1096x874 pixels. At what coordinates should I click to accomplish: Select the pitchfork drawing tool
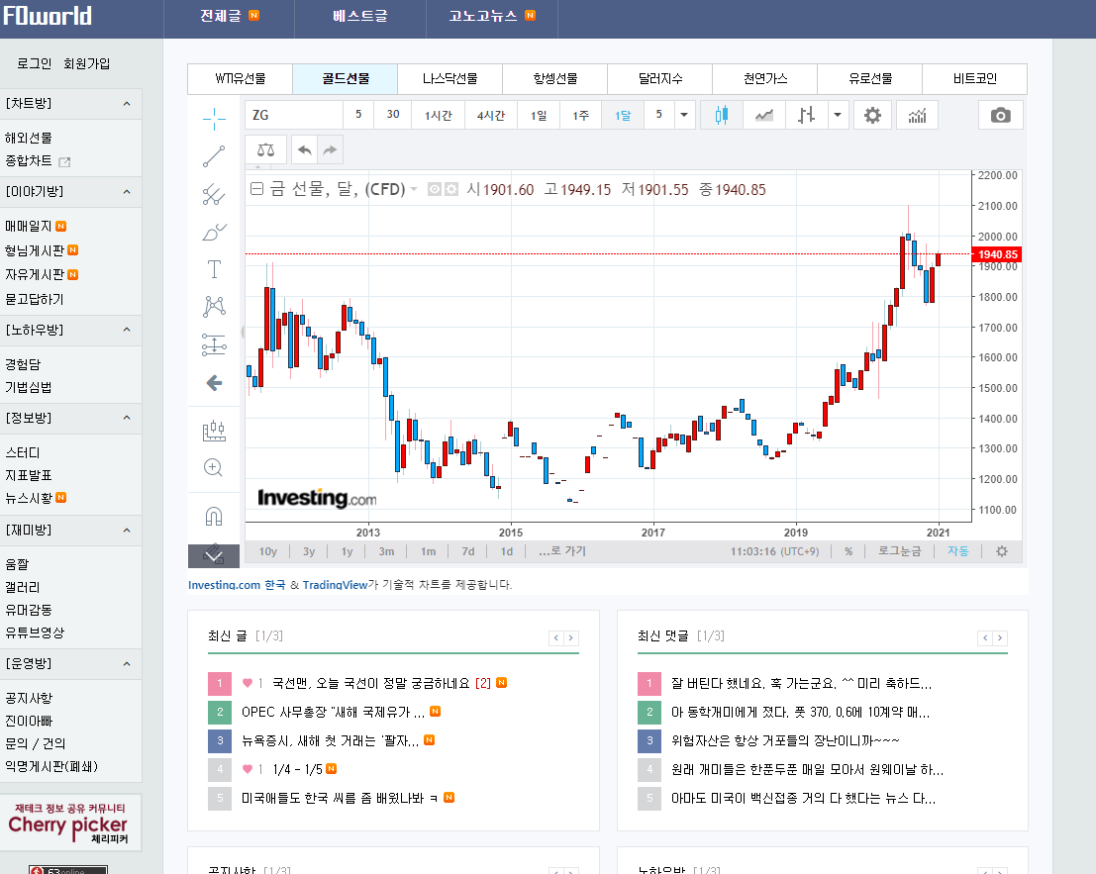pos(214,194)
